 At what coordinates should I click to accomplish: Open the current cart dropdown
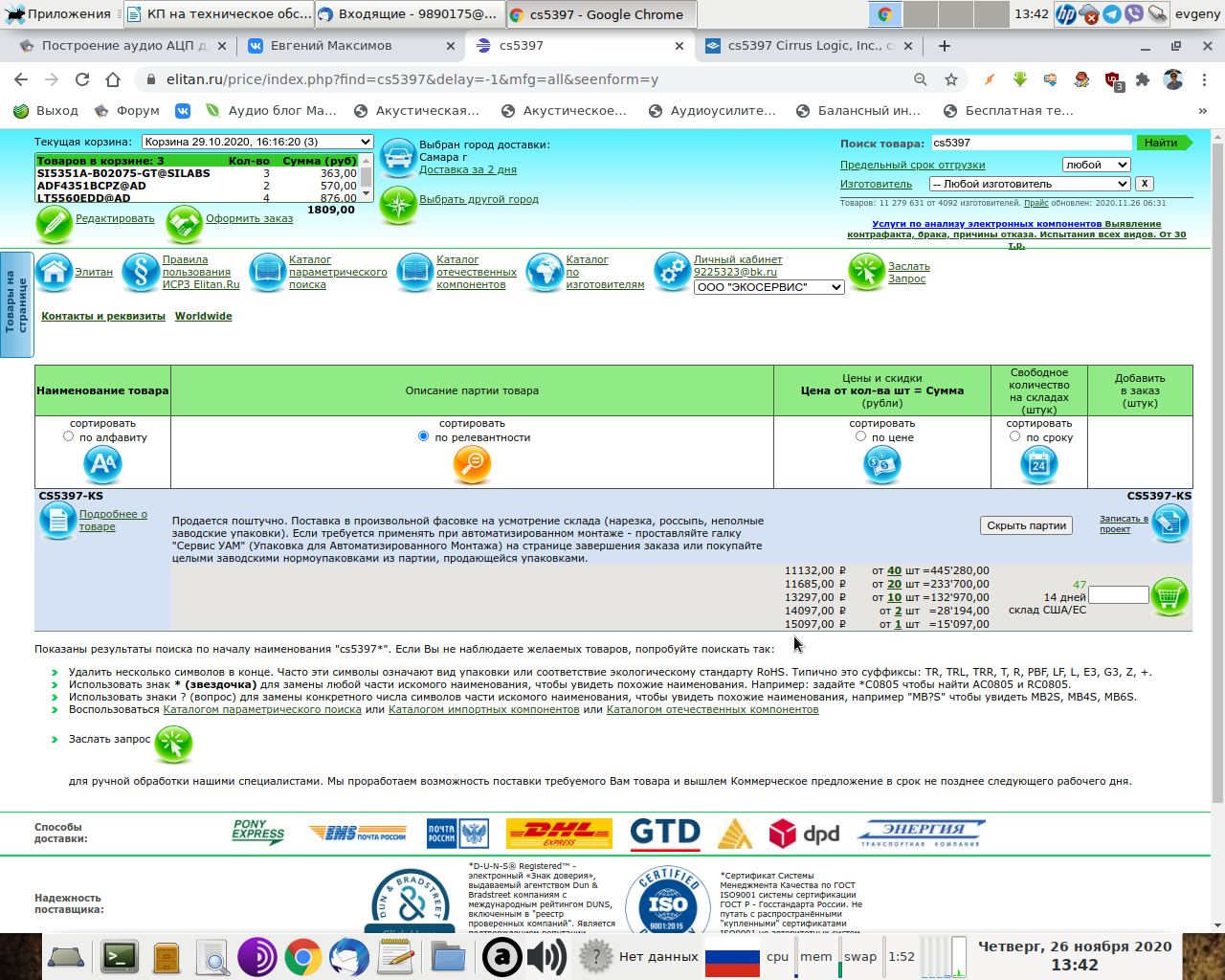point(257,142)
